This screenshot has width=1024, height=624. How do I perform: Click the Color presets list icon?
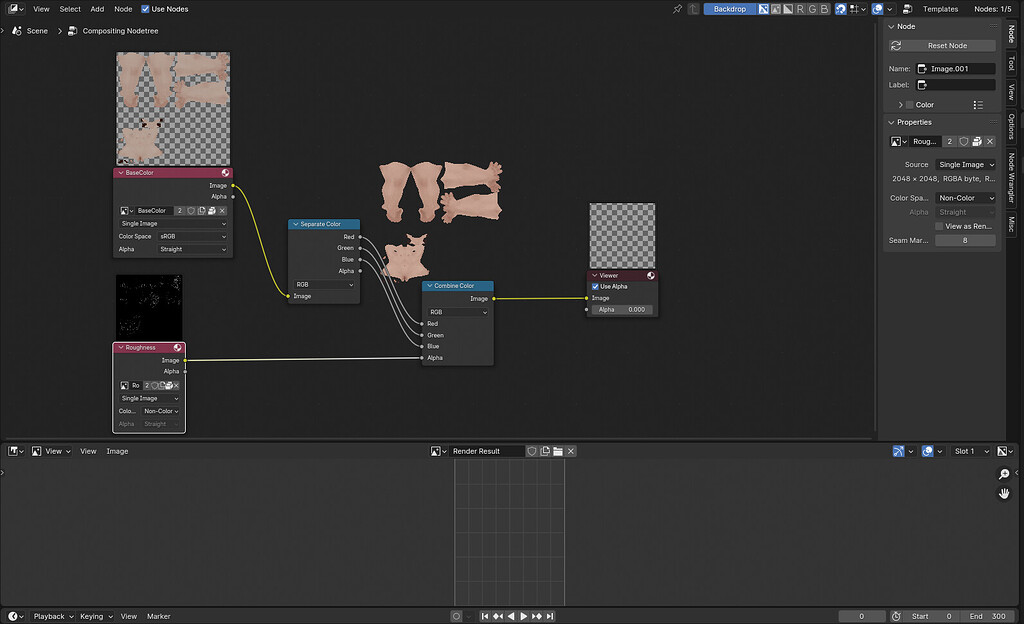(978, 105)
